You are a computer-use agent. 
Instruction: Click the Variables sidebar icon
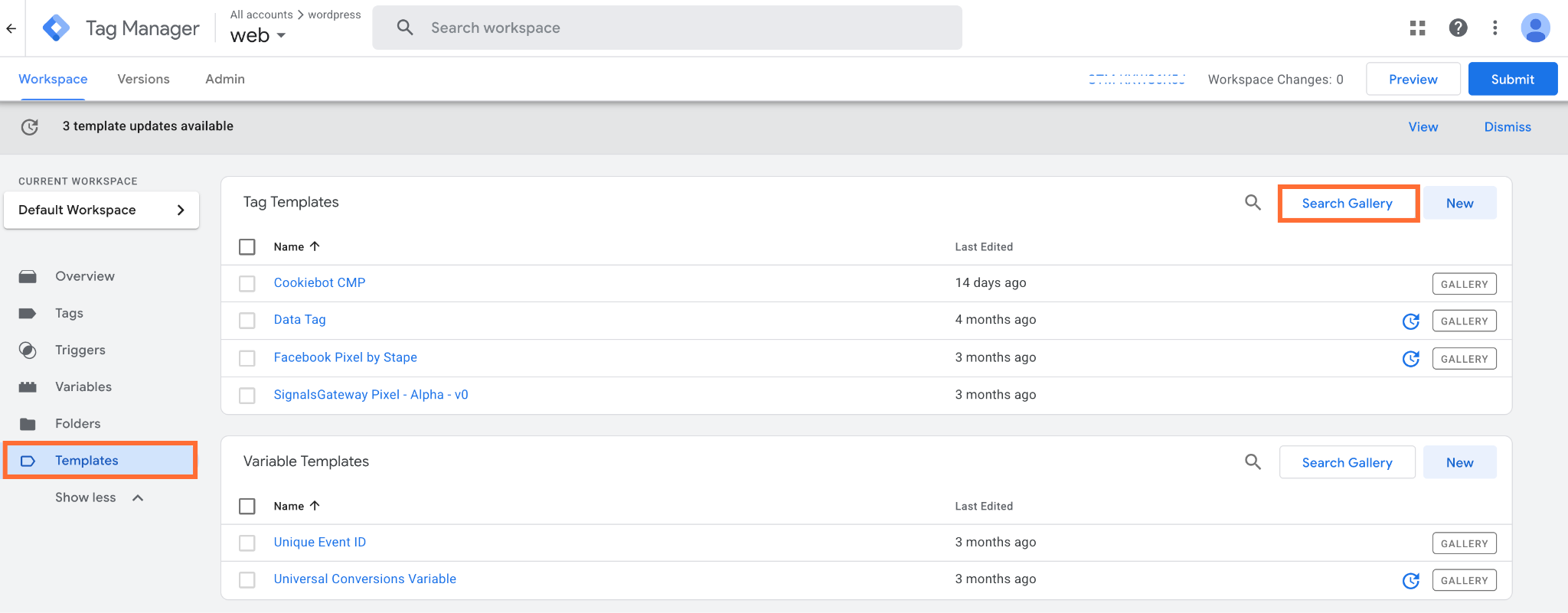28,386
